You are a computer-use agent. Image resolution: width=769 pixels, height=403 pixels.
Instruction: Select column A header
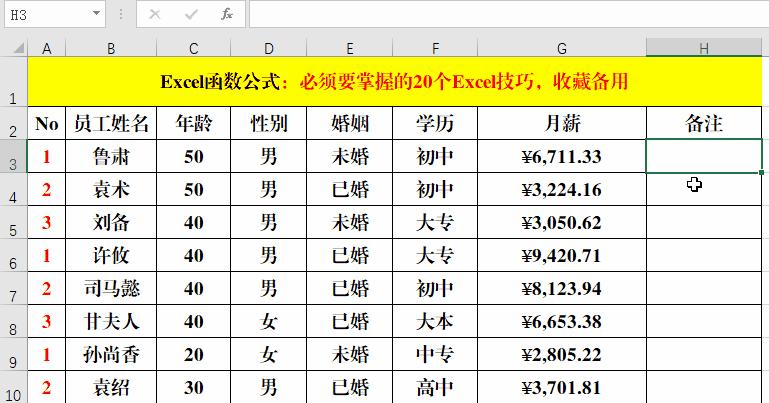47,49
